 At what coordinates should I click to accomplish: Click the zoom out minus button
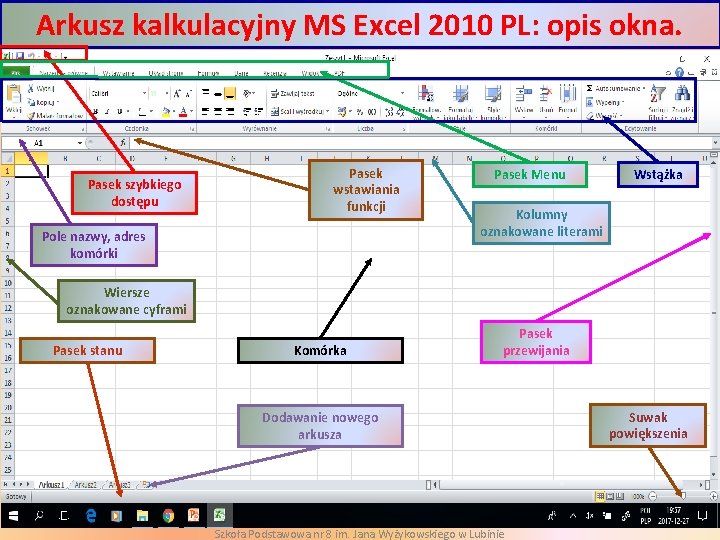[652, 496]
